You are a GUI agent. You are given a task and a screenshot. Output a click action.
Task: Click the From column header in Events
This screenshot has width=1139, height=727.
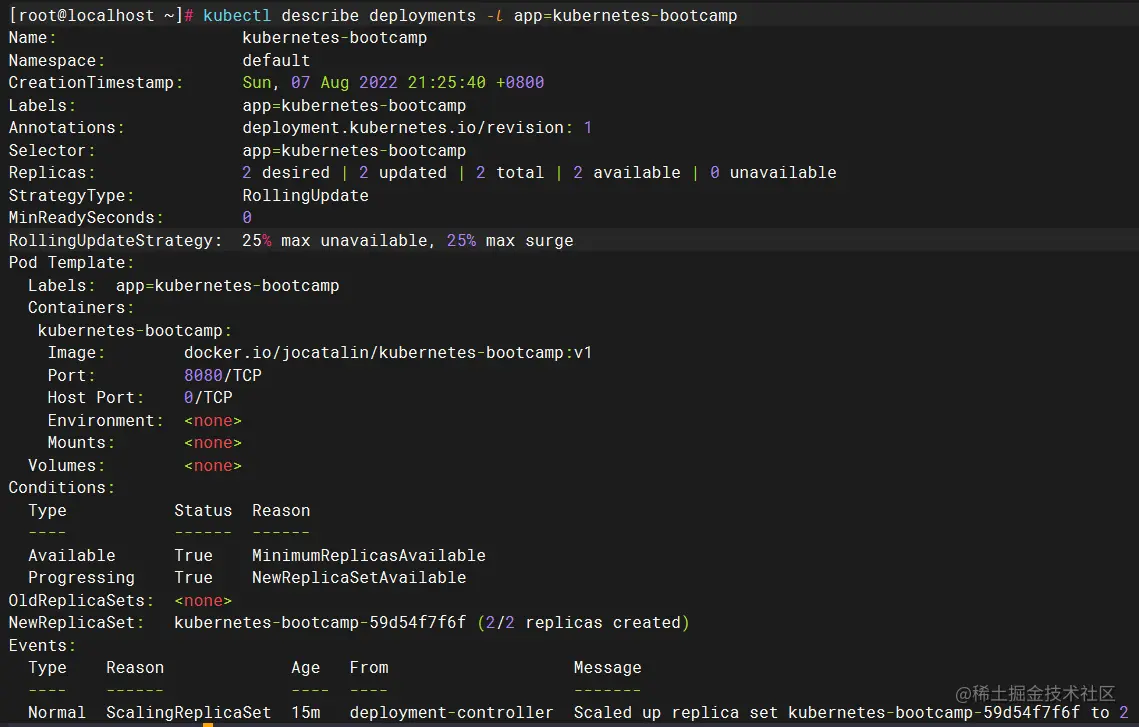click(x=369, y=668)
